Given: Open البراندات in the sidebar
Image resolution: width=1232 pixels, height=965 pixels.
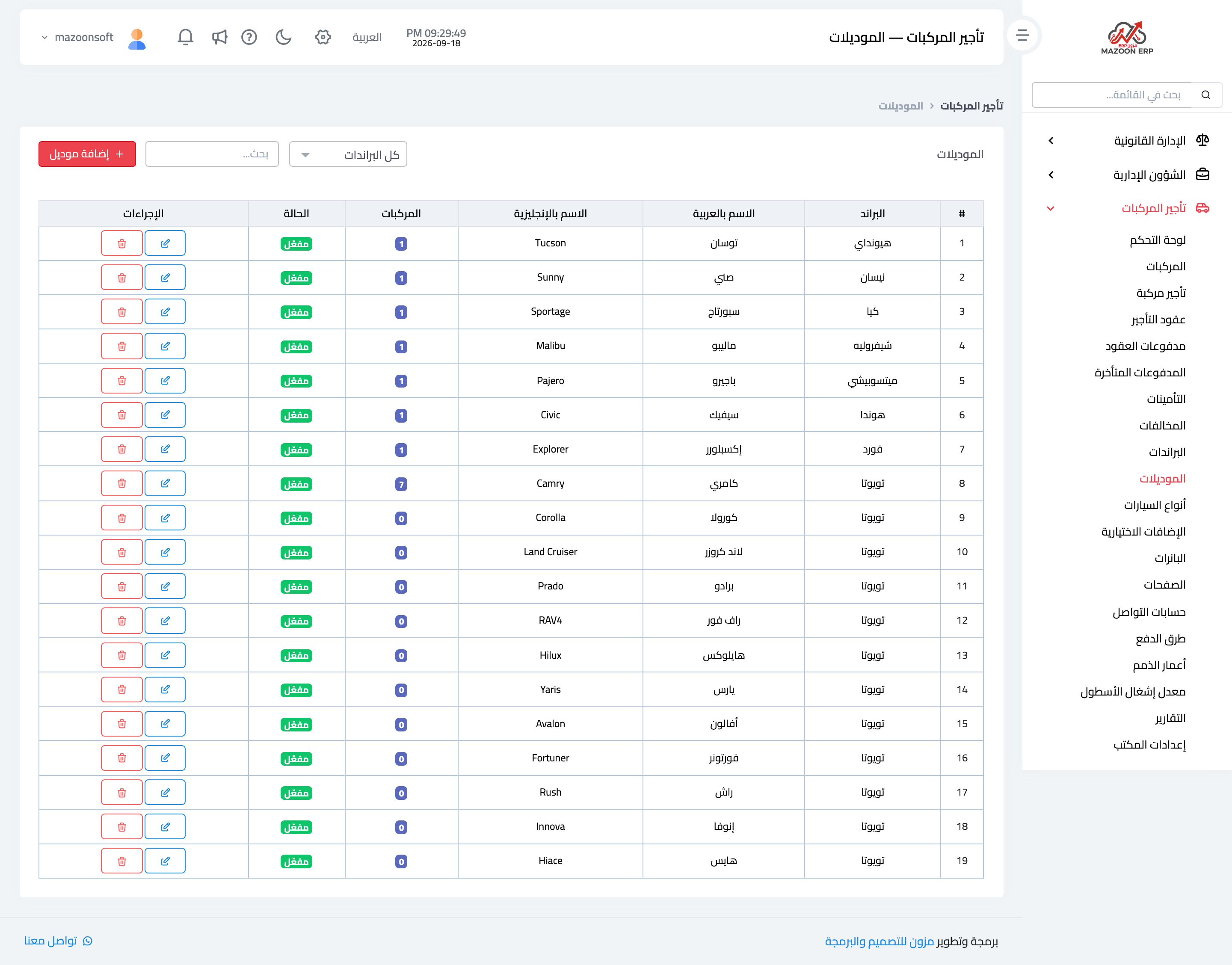Looking at the screenshot, I should tap(1167, 452).
